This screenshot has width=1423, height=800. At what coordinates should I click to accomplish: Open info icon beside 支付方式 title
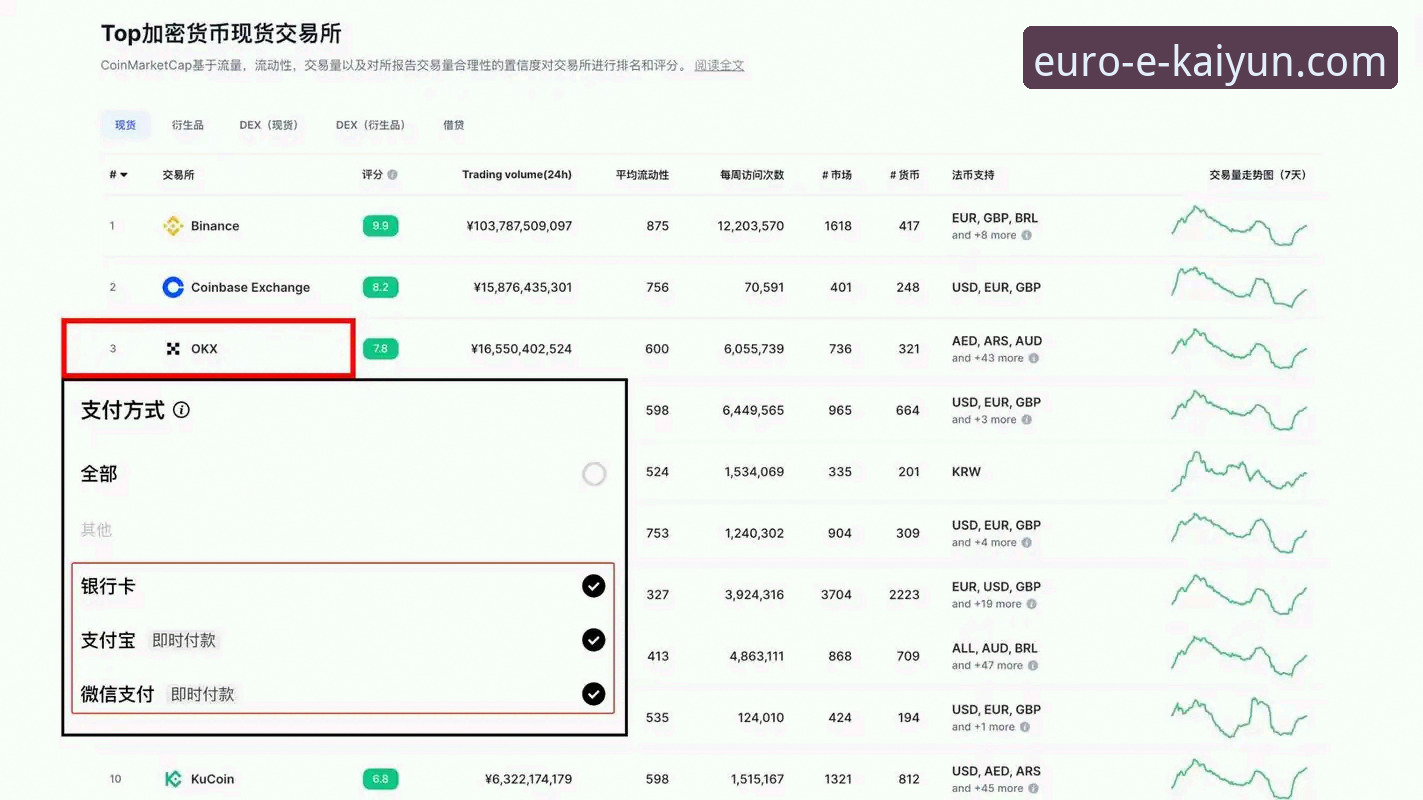coord(181,409)
